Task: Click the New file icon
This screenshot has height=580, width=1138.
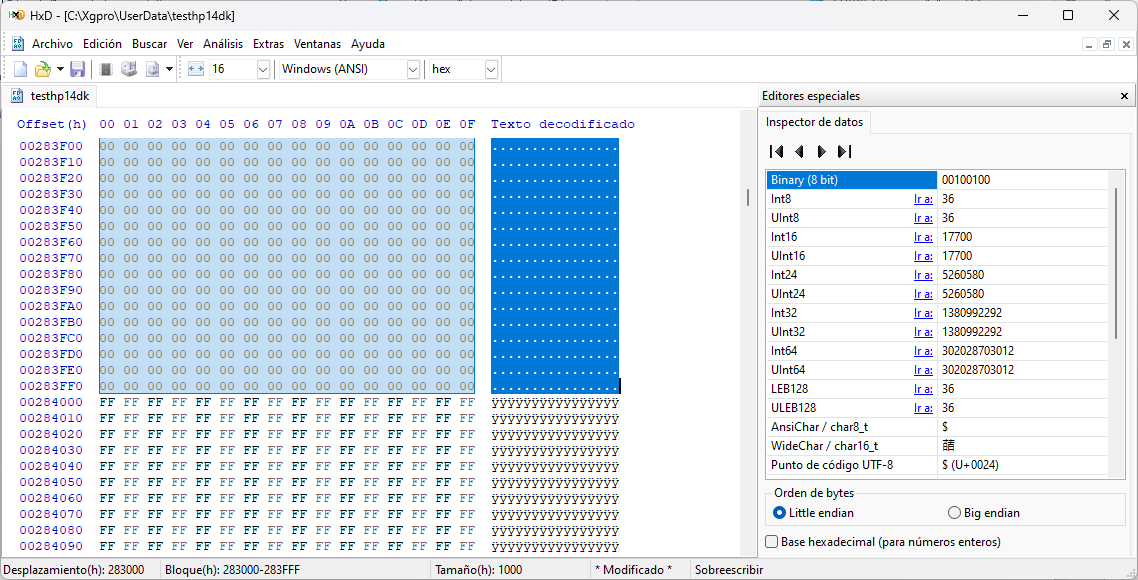Action: (20, 69)
